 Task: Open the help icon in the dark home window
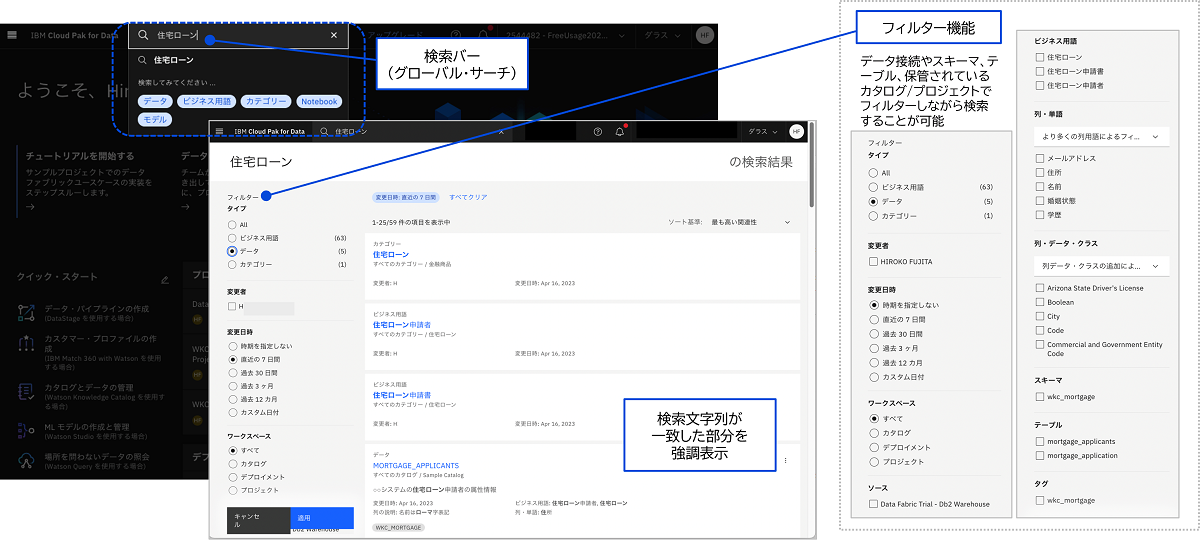456,35
